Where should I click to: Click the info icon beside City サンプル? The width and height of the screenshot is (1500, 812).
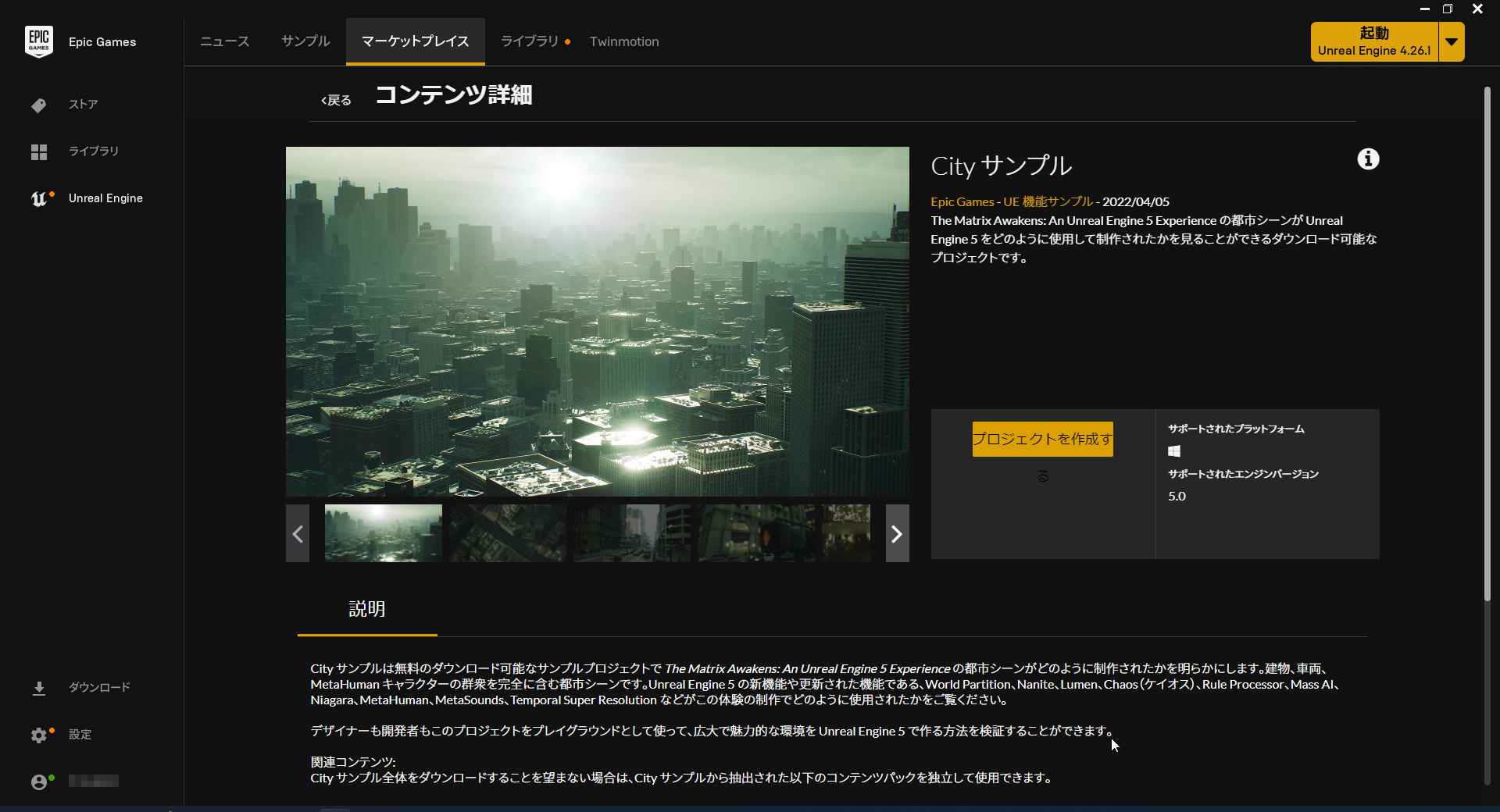1368,159
